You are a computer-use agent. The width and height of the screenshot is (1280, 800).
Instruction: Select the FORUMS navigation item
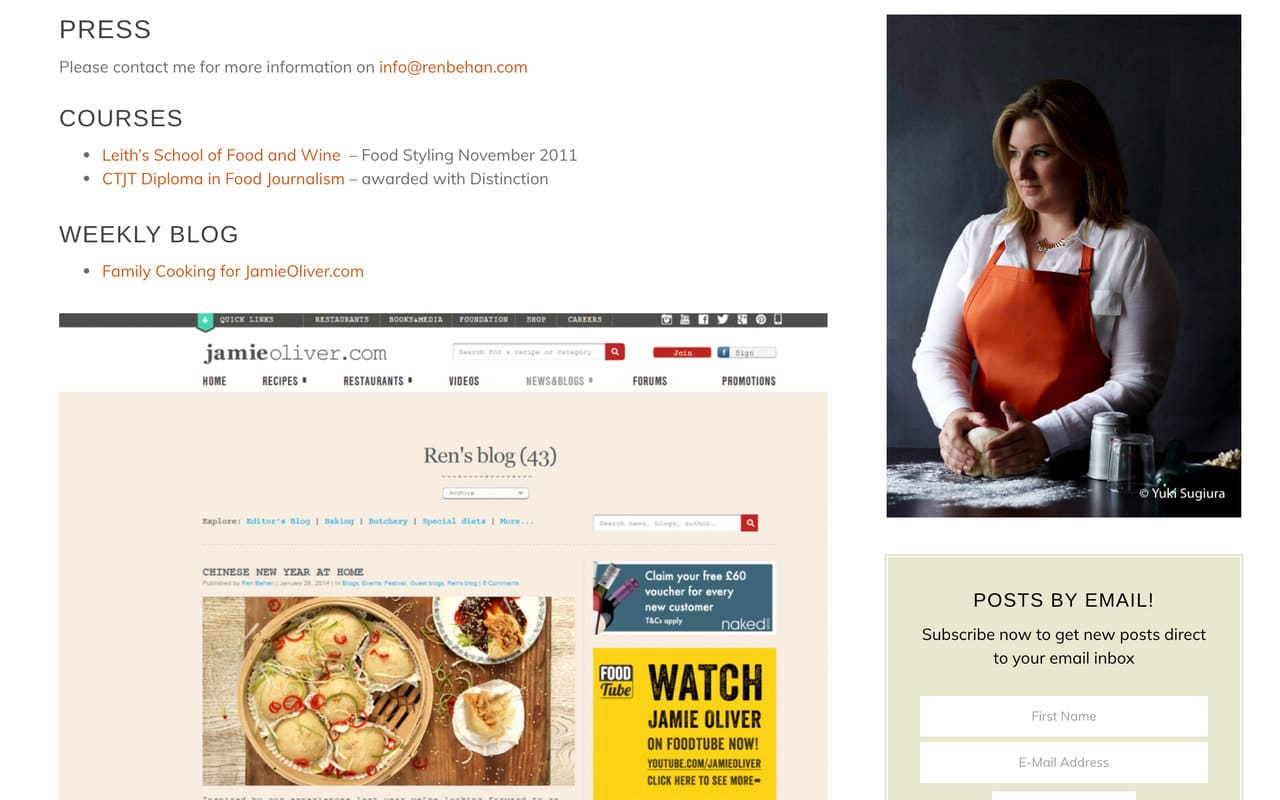[650, 381]
